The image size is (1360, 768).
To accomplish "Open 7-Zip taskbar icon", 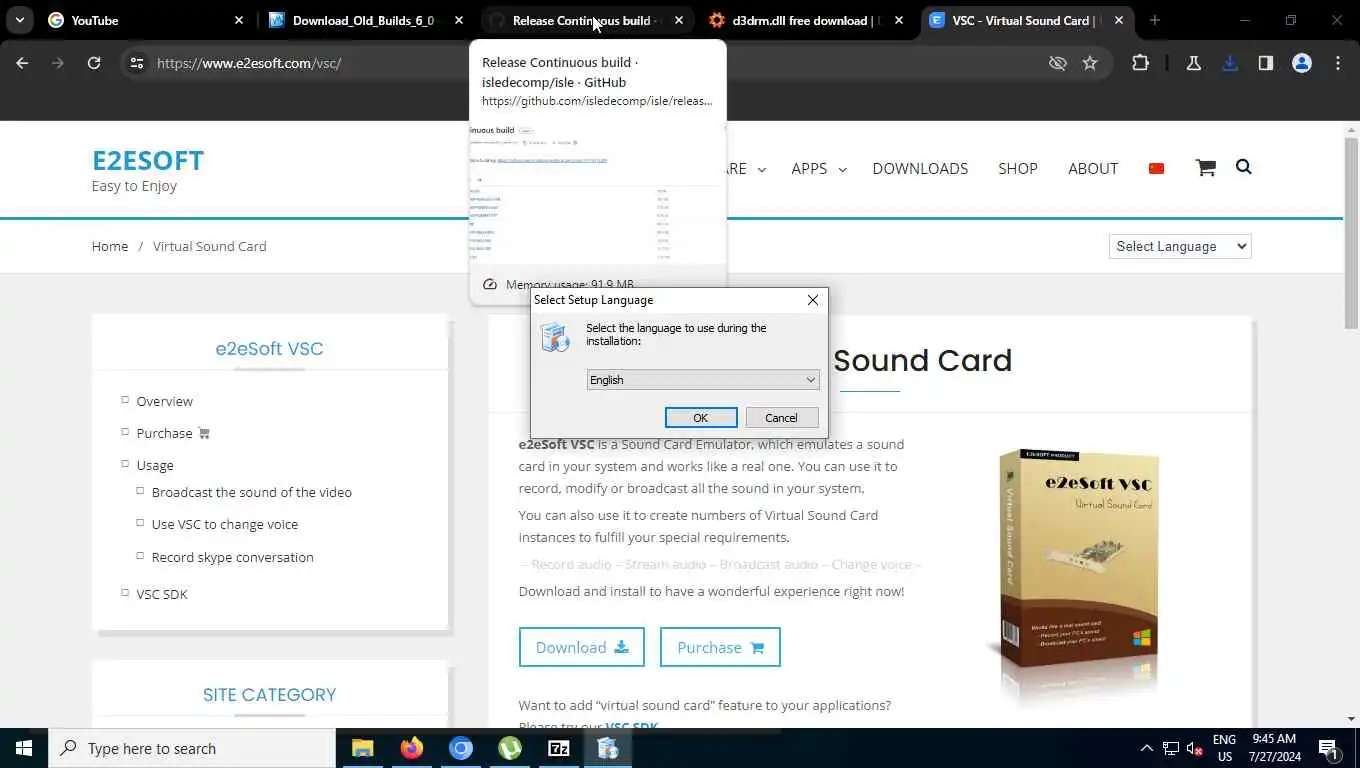I will click(559, 748).
